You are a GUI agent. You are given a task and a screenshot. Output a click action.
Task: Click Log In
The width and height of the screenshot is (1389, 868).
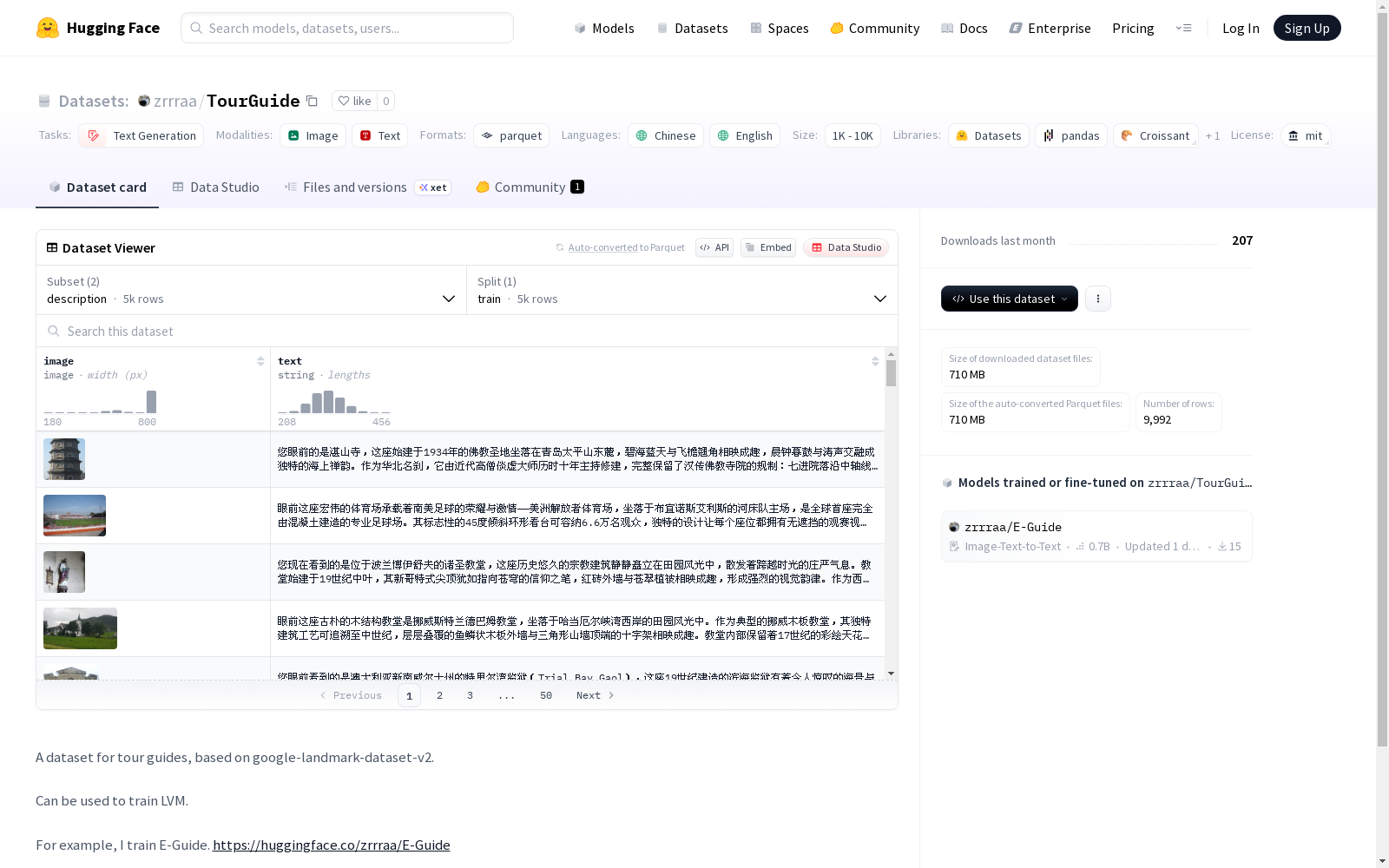point(1241,28)
